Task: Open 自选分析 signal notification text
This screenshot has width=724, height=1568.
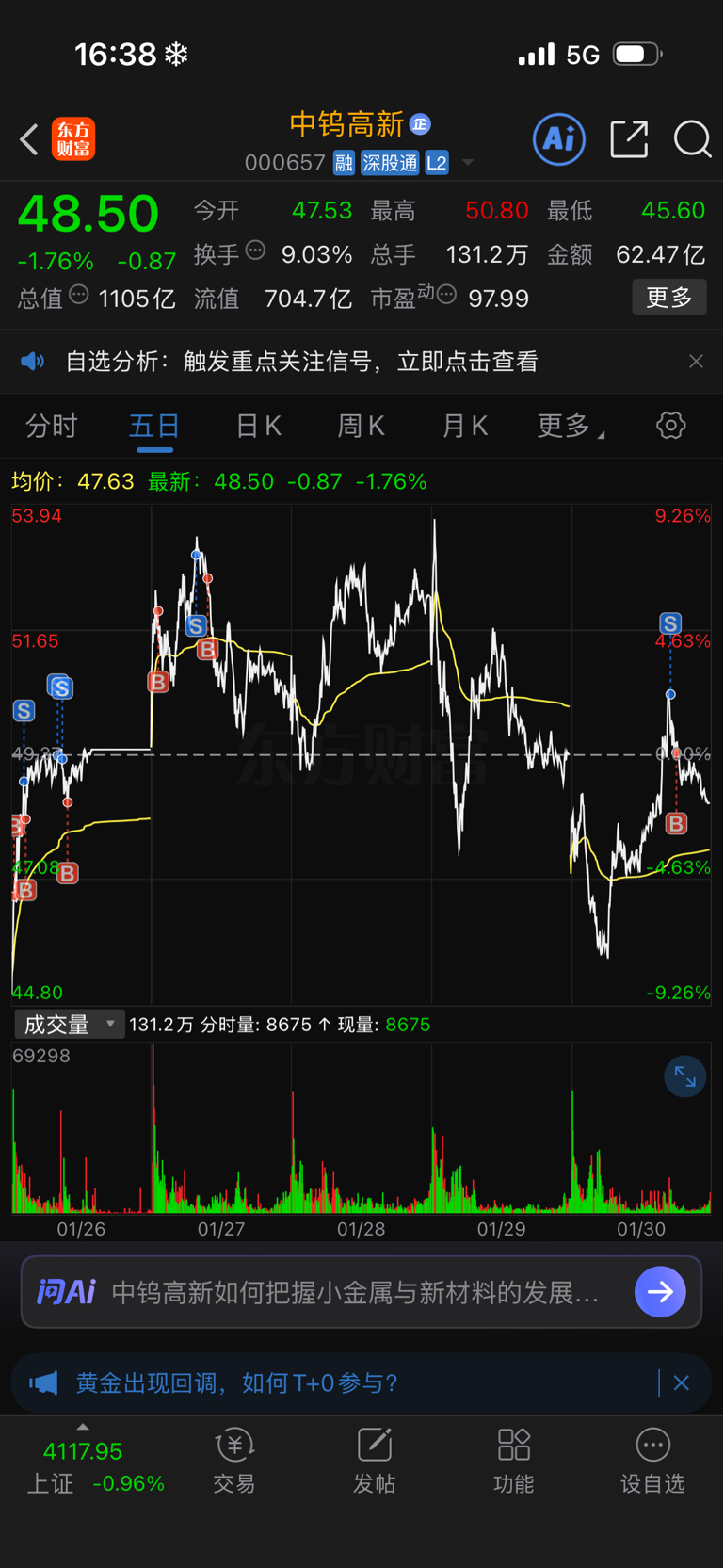Action: click(301, 362)
